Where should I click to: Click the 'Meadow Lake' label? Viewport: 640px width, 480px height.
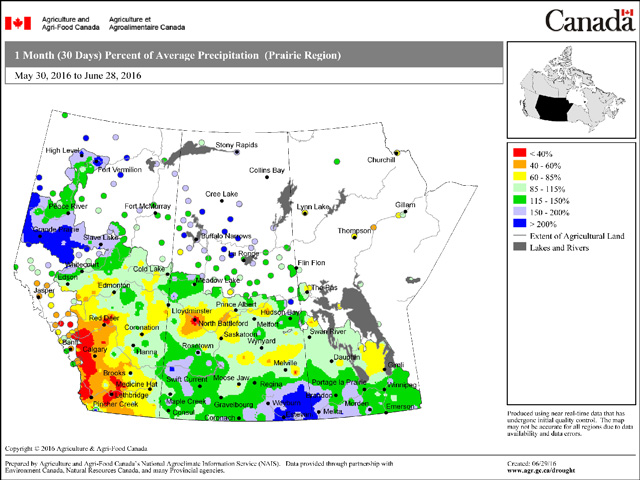point(218,280)
